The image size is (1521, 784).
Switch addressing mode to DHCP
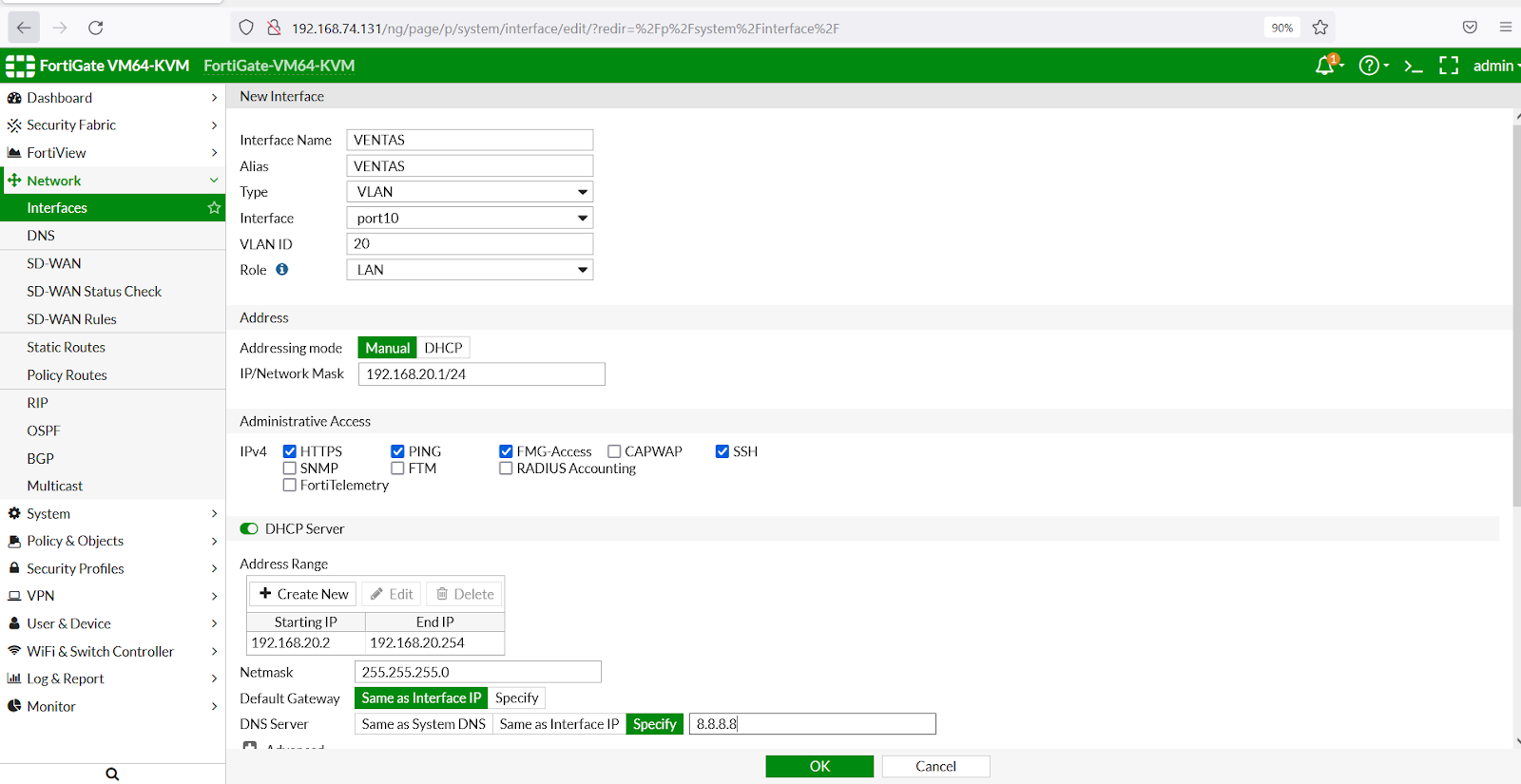pos(443,348)
